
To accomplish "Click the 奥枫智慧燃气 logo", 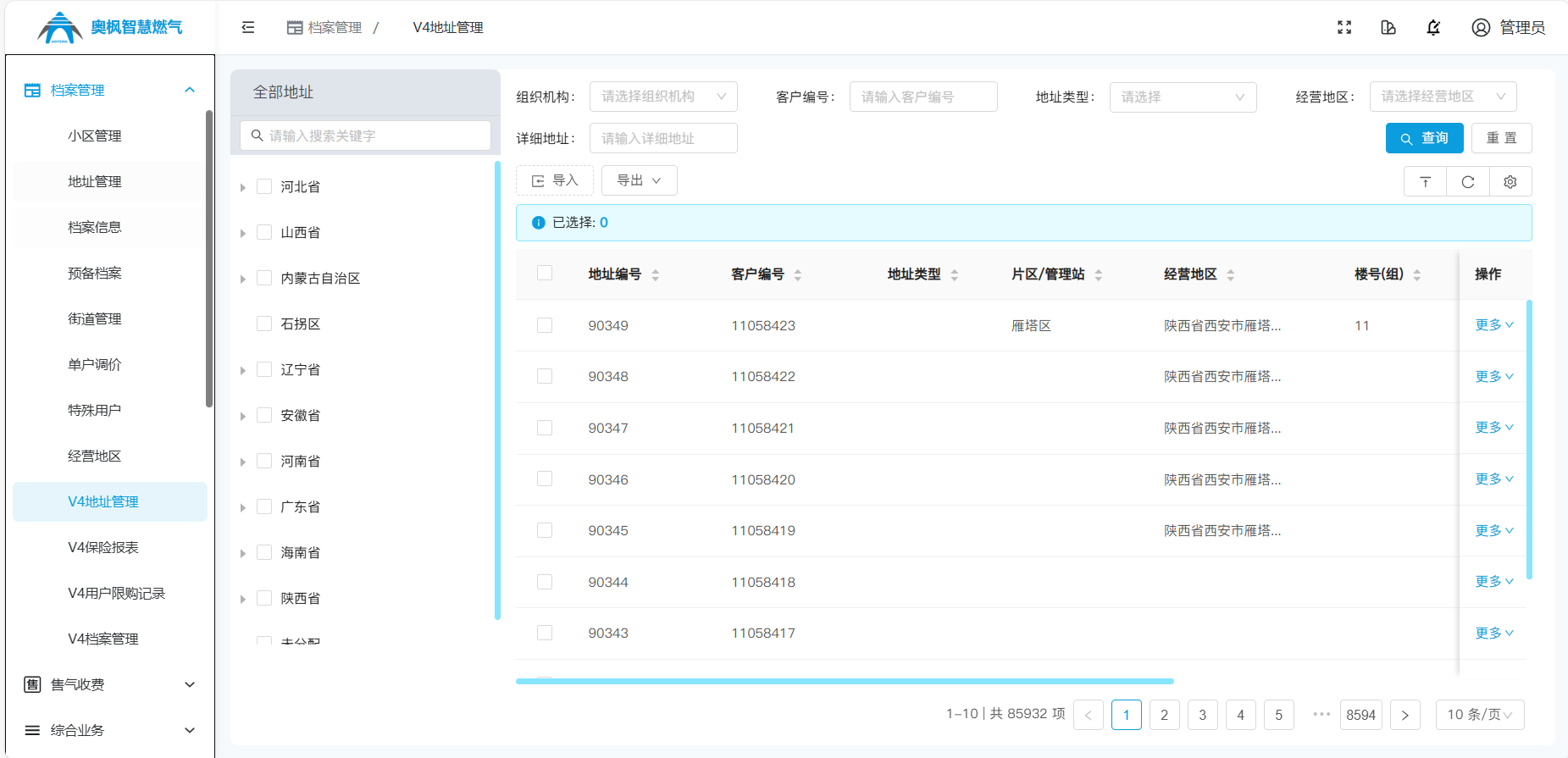I will click(110, 27).
